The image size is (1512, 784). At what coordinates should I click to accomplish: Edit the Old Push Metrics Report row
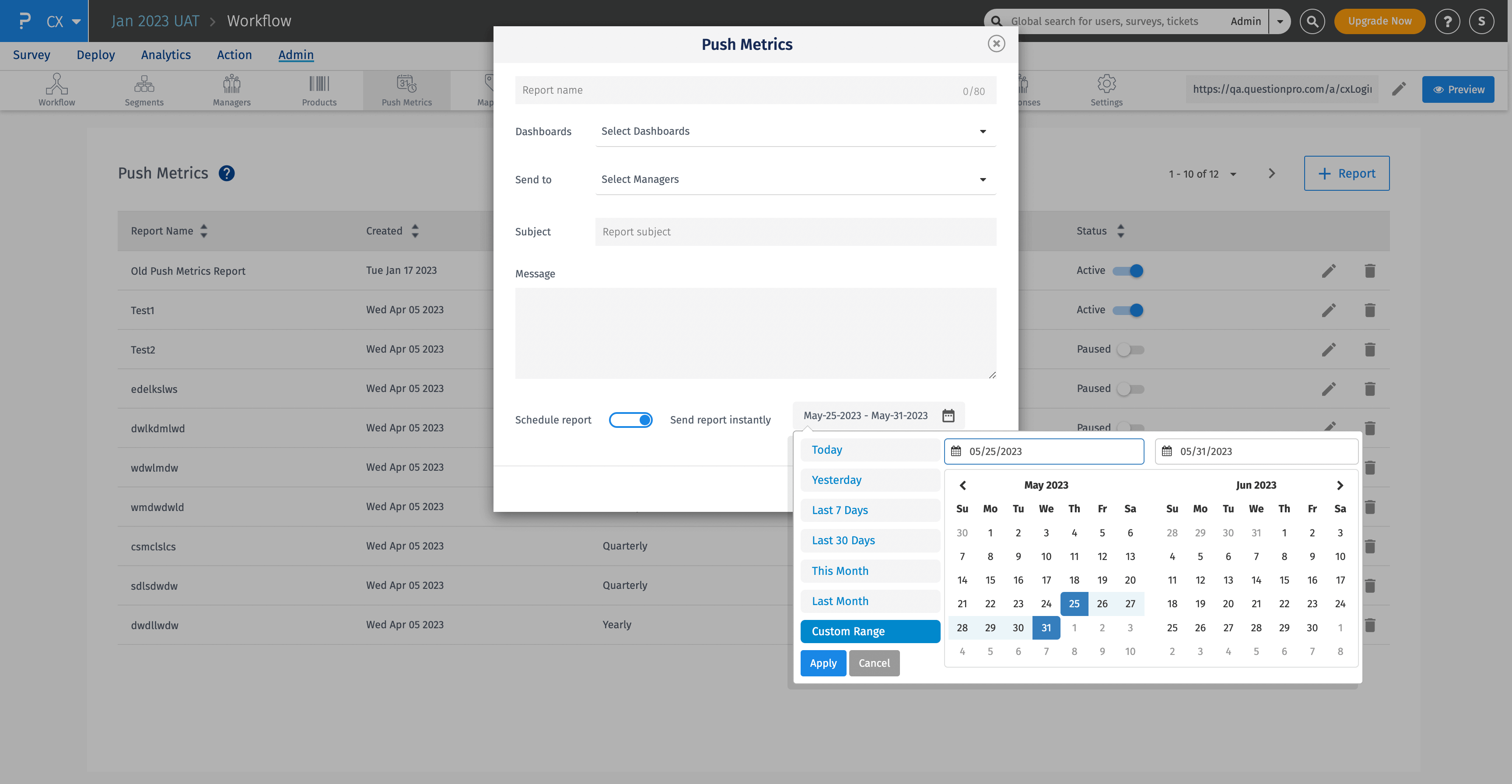1328,271
